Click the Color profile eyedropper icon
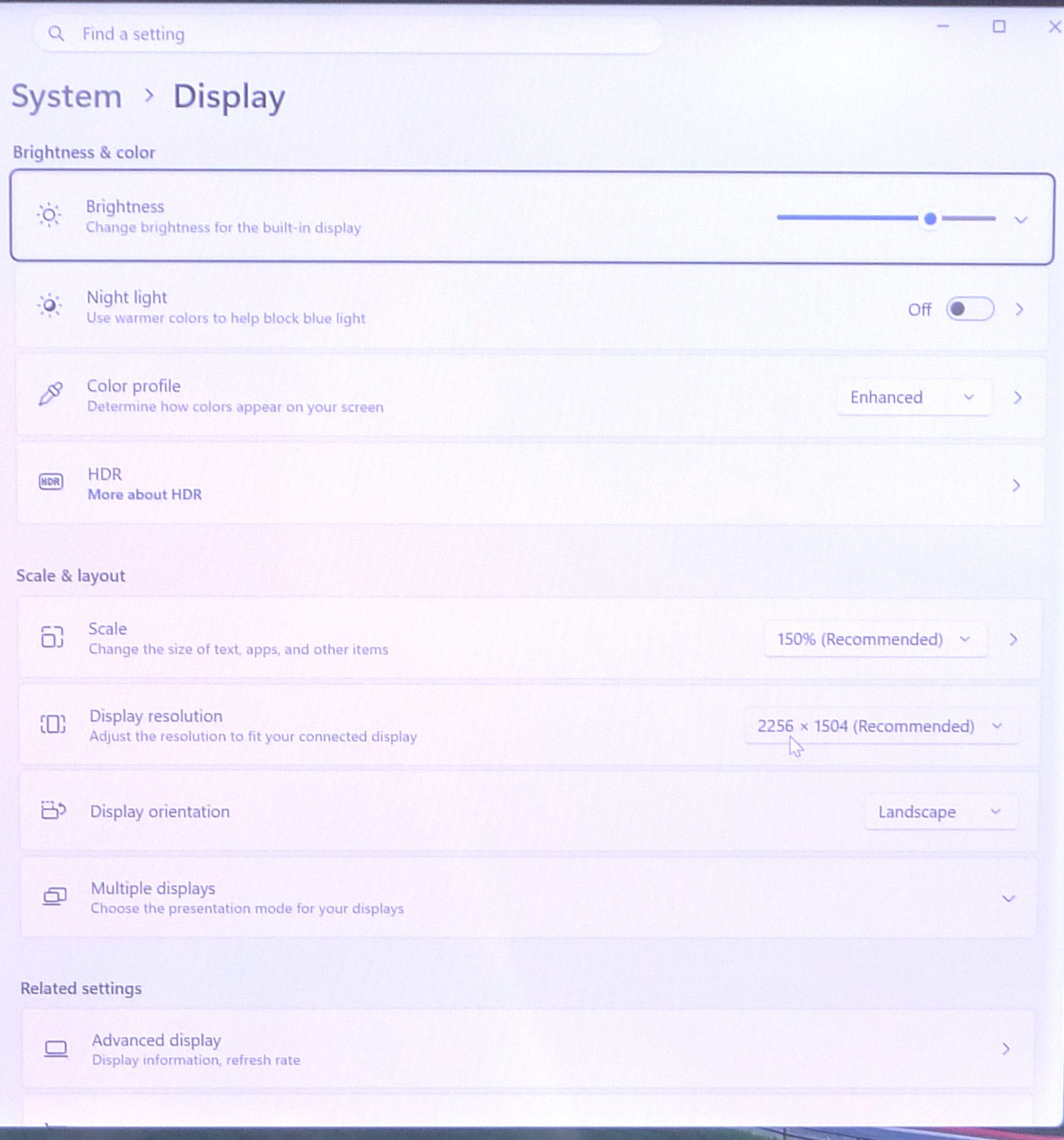 tap(51, 394)
